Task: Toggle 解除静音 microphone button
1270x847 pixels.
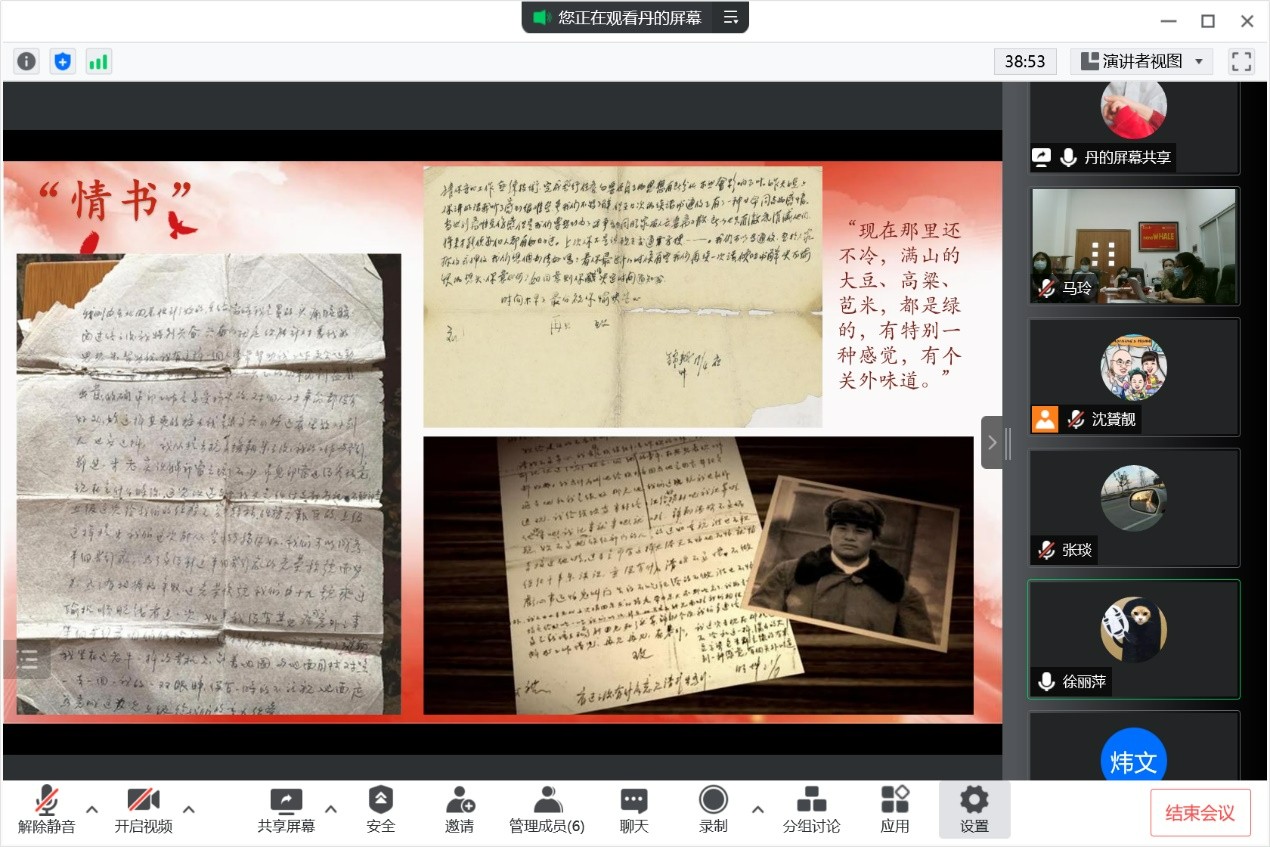Action: pos(46,809)
